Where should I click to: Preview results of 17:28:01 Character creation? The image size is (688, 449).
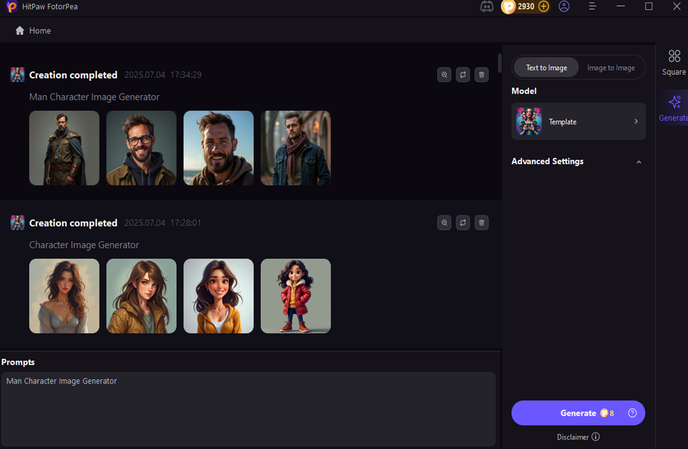(x=444, y=223)
